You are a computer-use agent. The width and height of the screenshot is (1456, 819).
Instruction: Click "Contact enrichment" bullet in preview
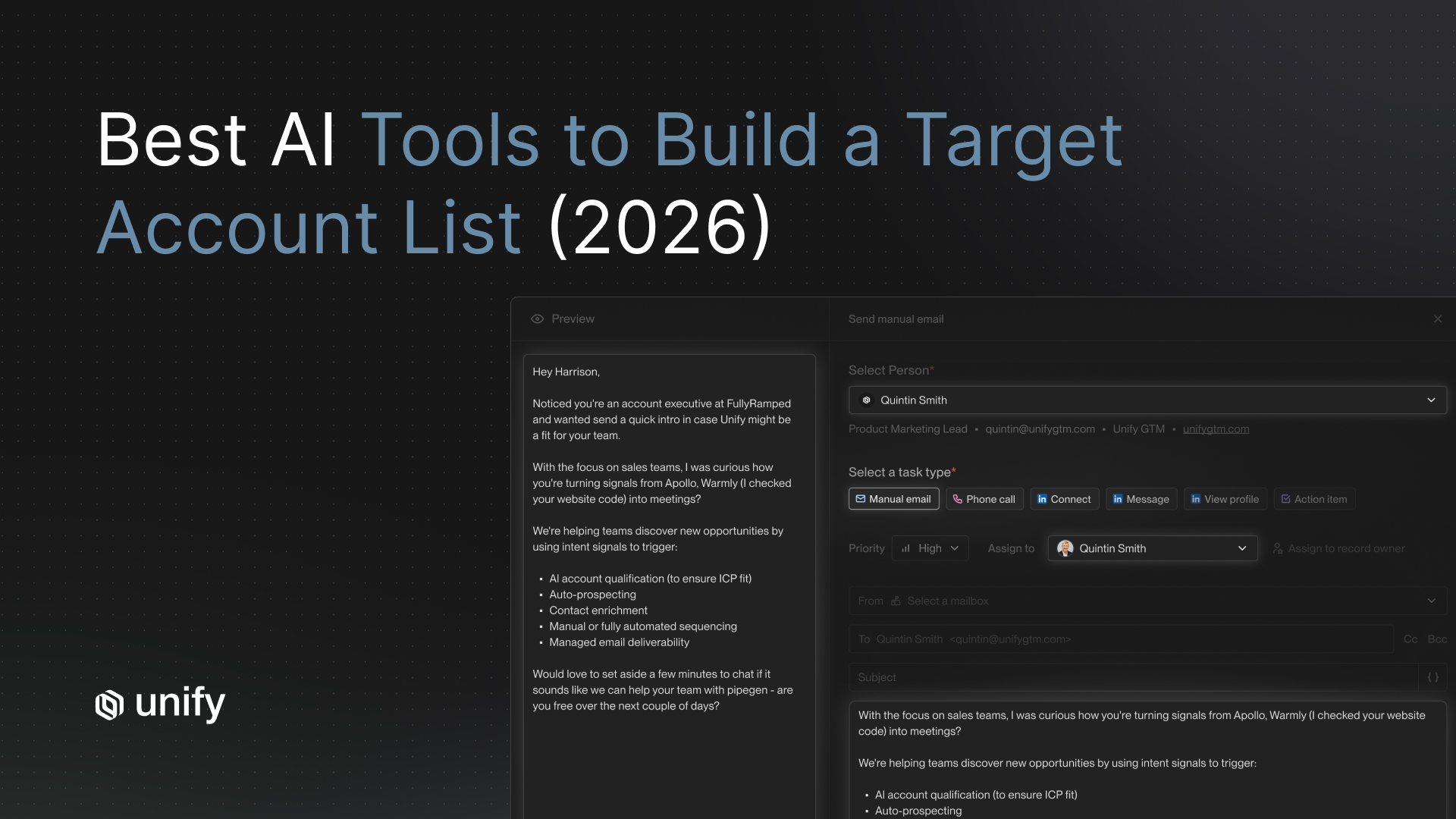598,610
